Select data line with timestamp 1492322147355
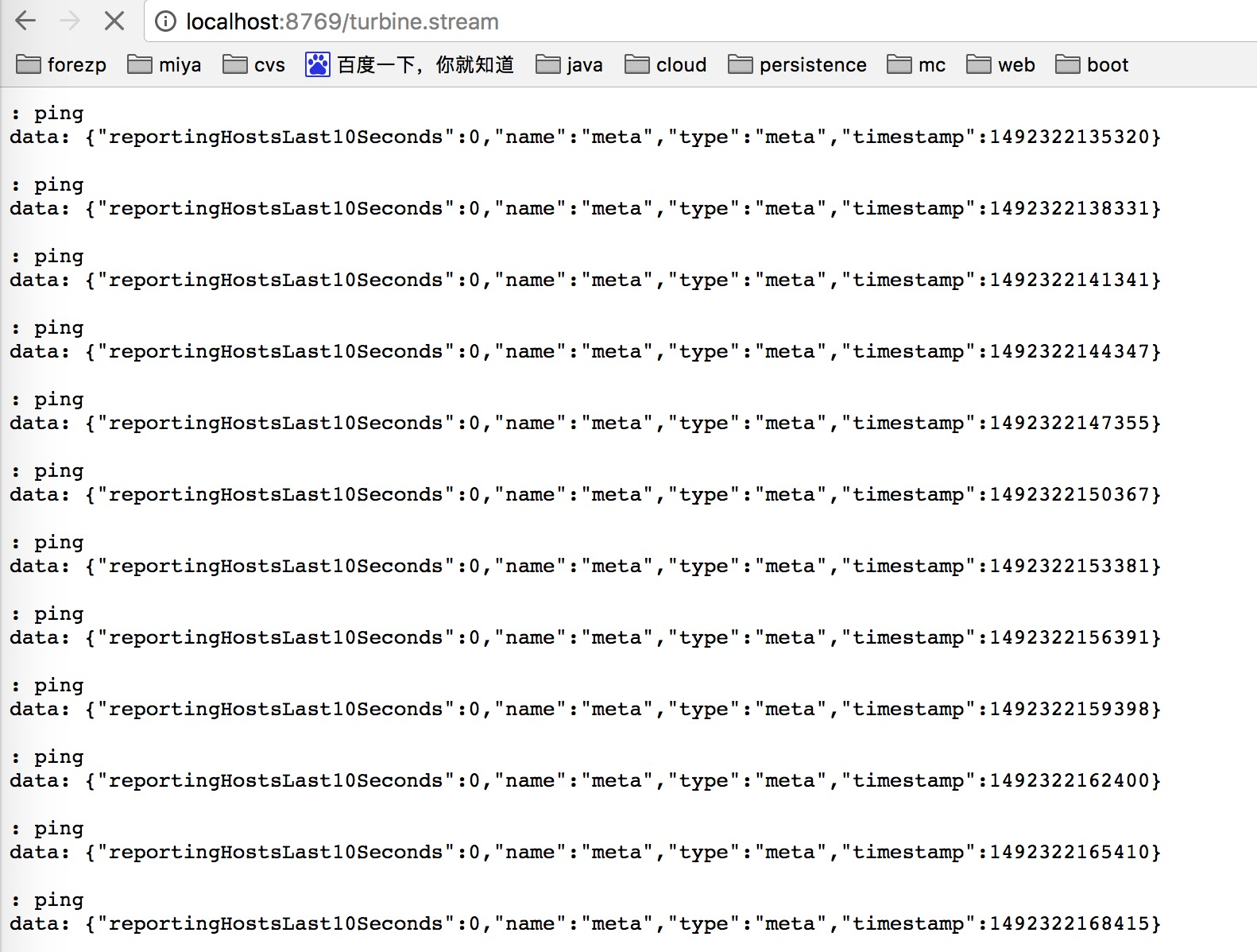This screenshot has width=1257, height=952. 585,423
